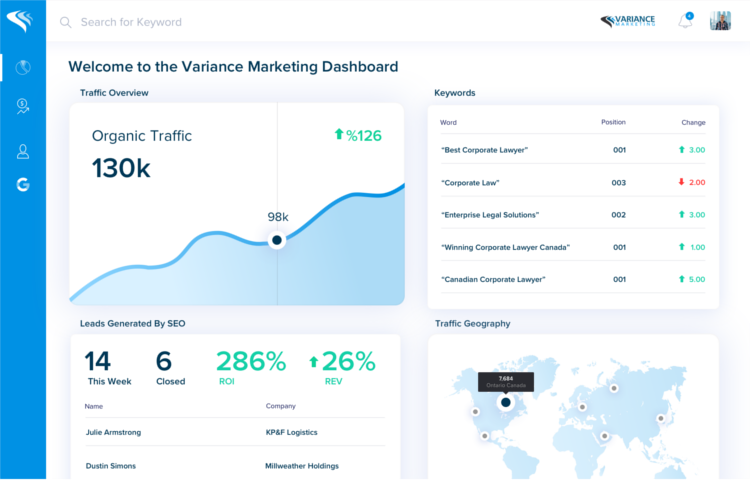Click the East Asia map marker
Screen dimensions: 750x480
(x=661, y=418)
